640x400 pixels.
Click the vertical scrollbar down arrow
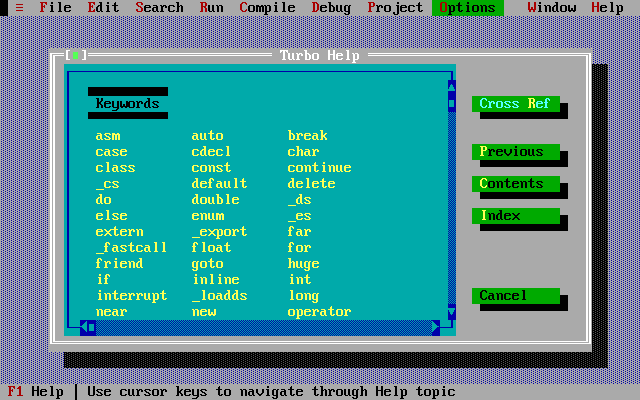pyautogui.click(x=451, y=312)
